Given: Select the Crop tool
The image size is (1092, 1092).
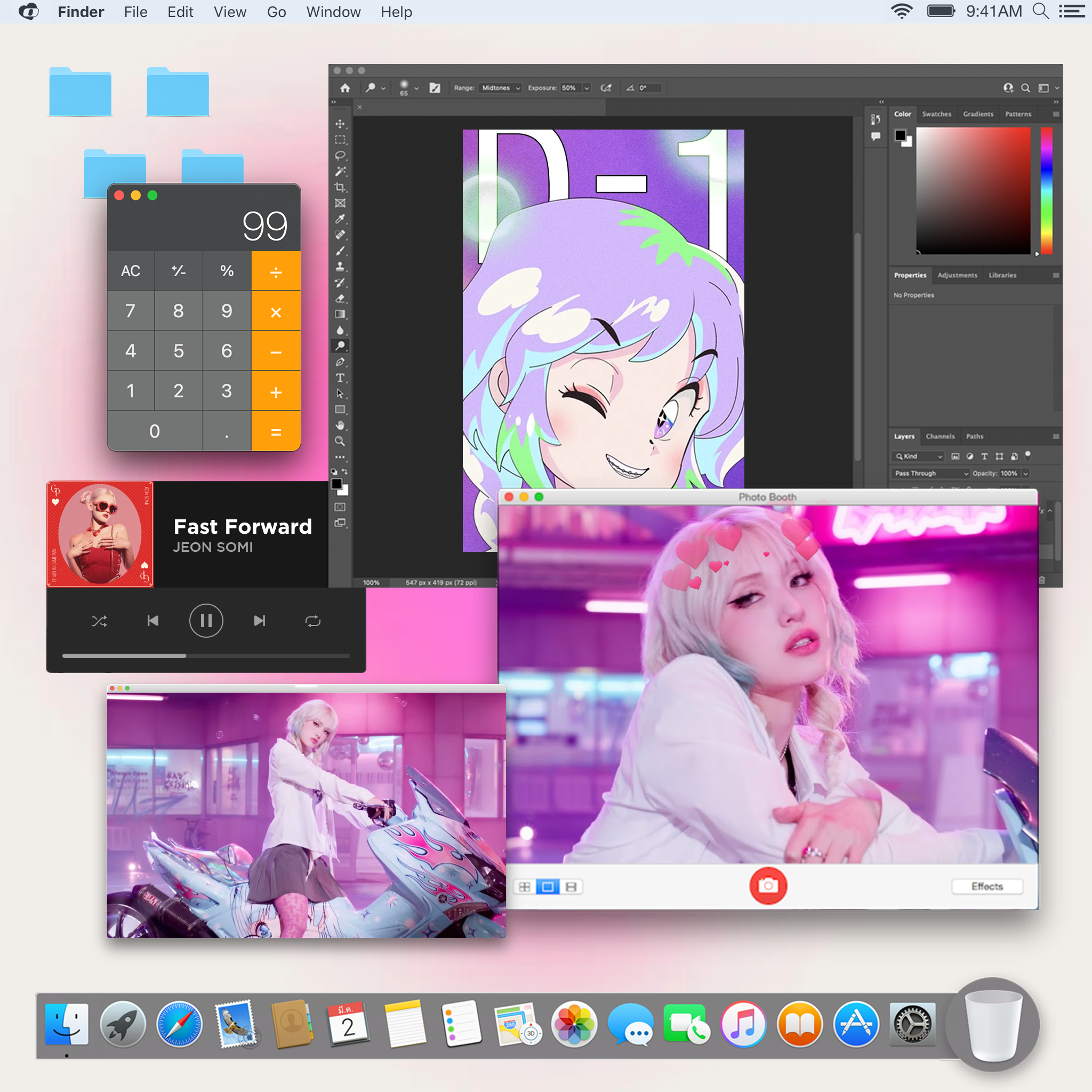Looking at the screenshot, I should (x=340, y=187).
